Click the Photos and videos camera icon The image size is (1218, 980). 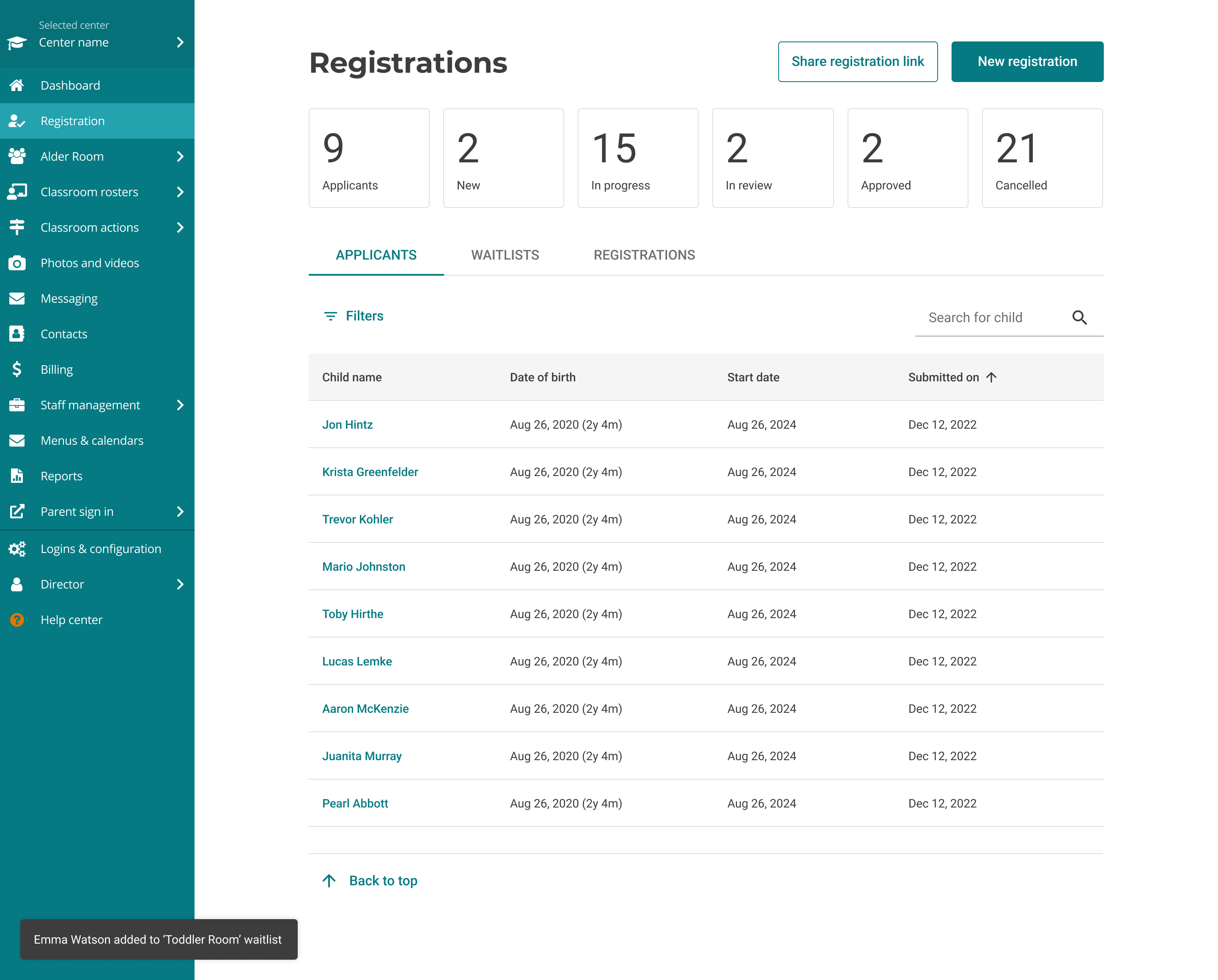[x=17, y=263]
